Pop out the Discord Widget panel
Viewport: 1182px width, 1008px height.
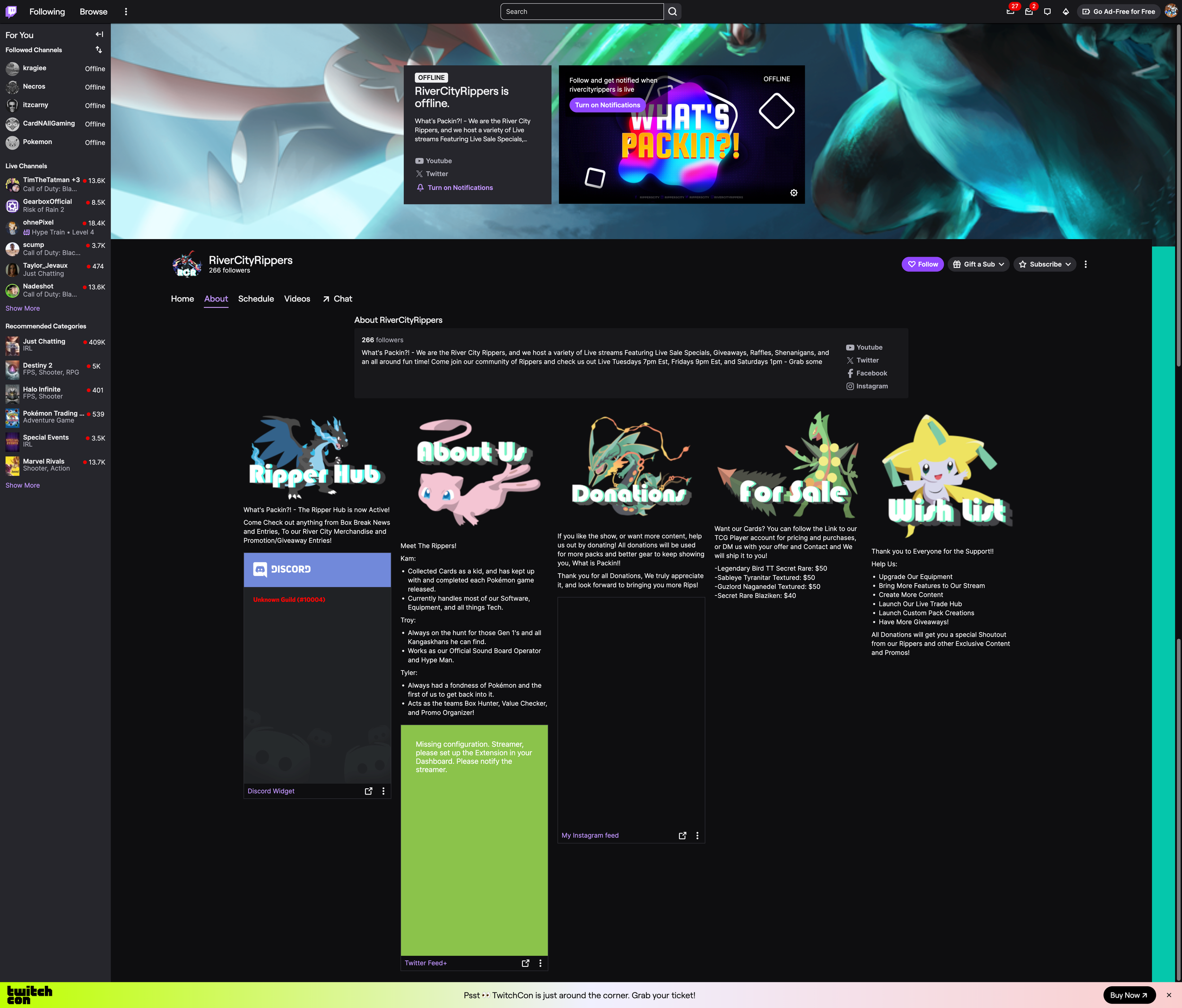(x=368, y=791)
